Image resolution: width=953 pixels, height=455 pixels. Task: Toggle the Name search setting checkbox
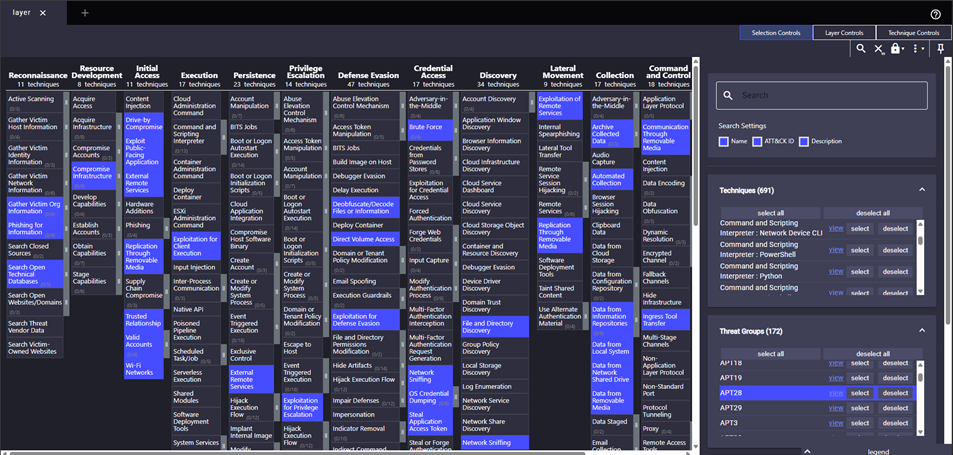click(x=723, y=141)
